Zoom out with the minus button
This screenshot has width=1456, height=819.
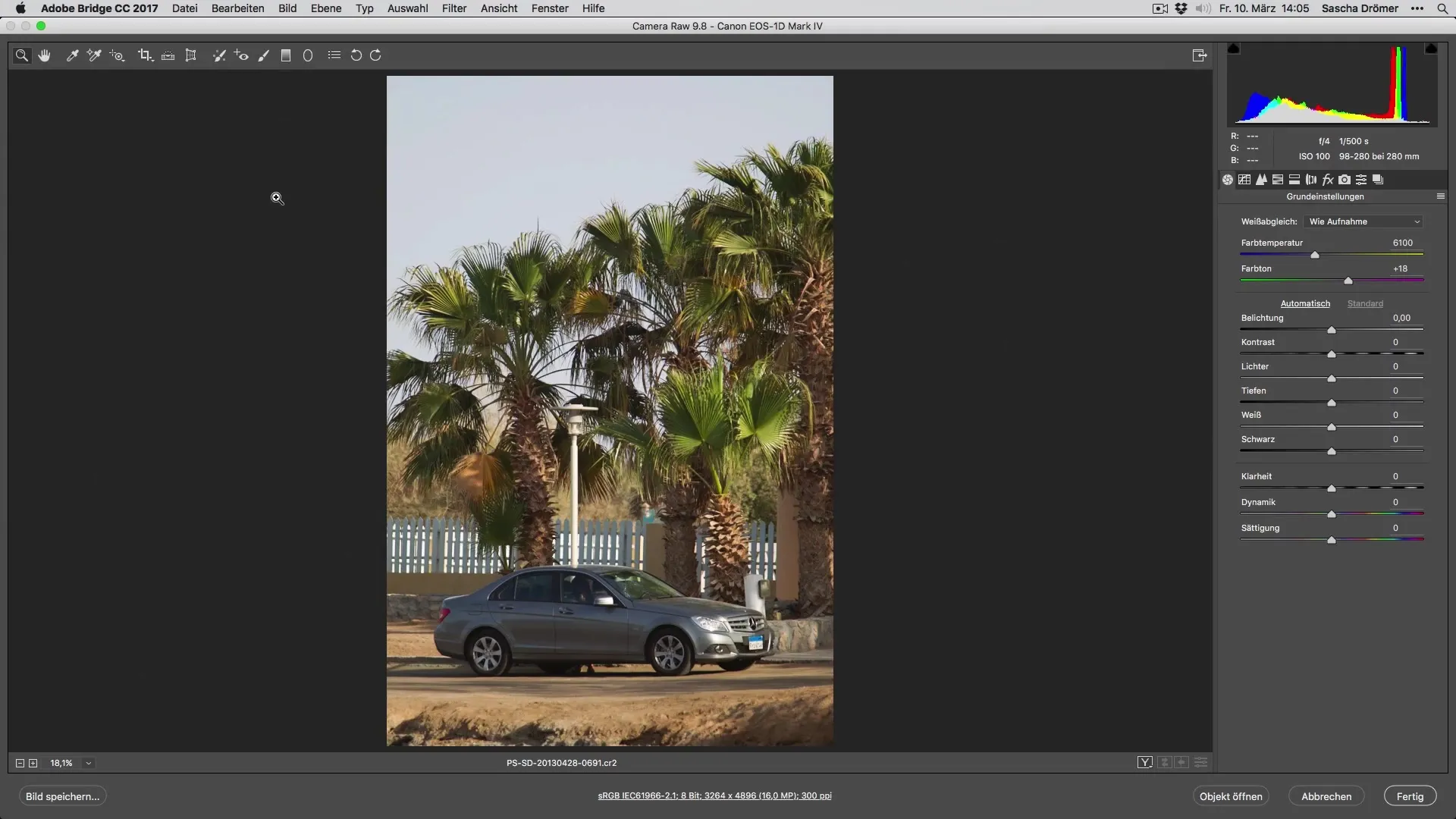tap(20, 763)
